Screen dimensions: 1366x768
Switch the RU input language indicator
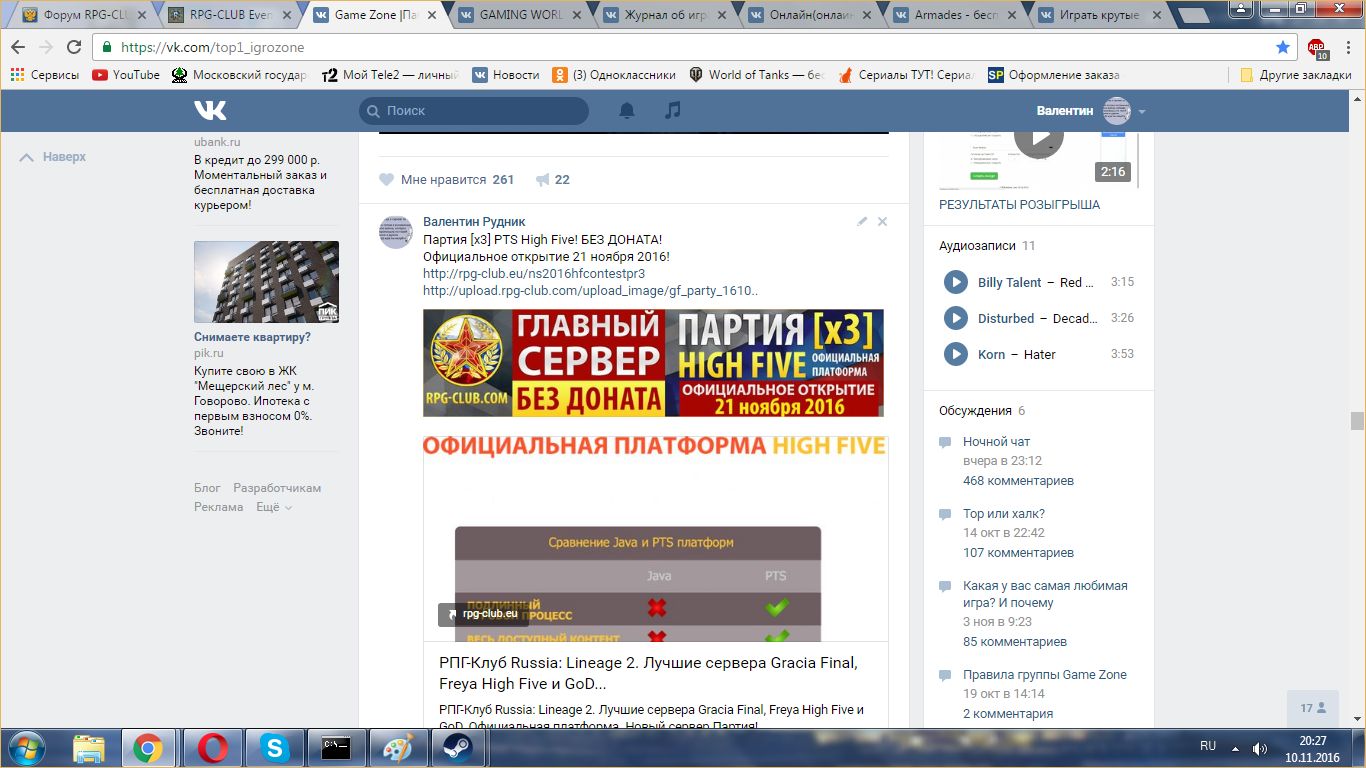1208,747
